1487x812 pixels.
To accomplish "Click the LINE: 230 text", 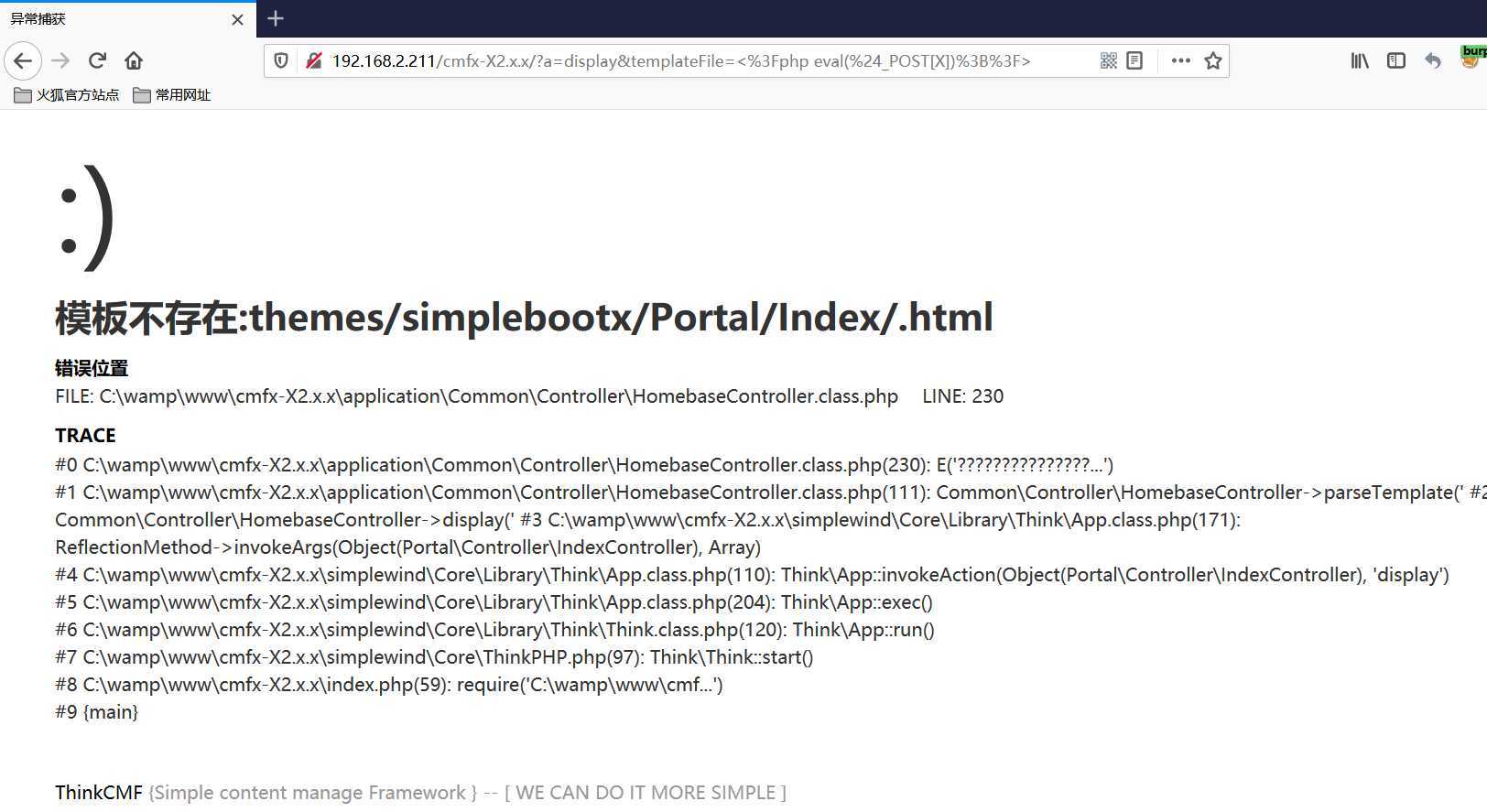I will click(x=962, y=396).
